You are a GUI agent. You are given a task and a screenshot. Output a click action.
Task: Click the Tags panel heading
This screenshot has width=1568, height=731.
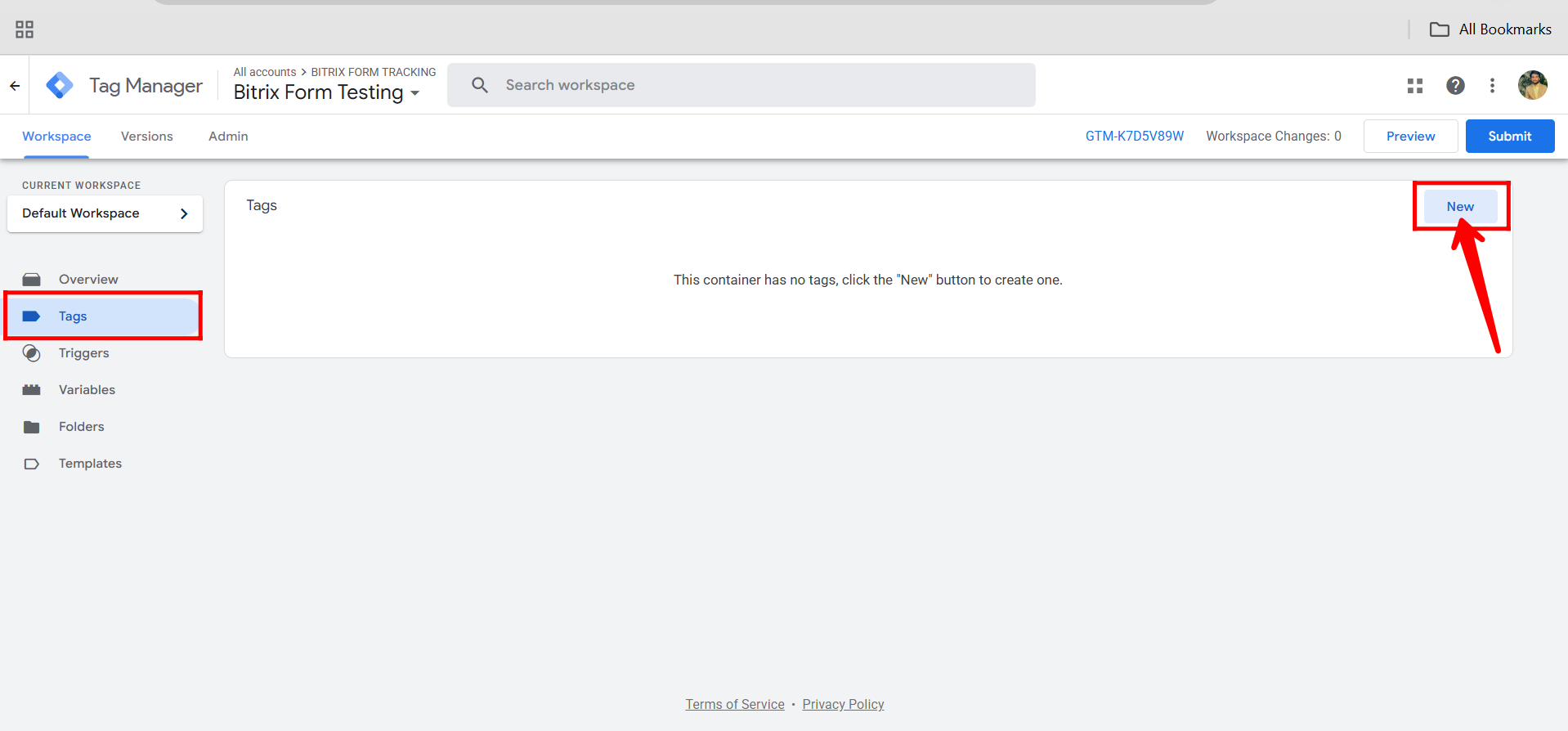[x=262, y=205]
